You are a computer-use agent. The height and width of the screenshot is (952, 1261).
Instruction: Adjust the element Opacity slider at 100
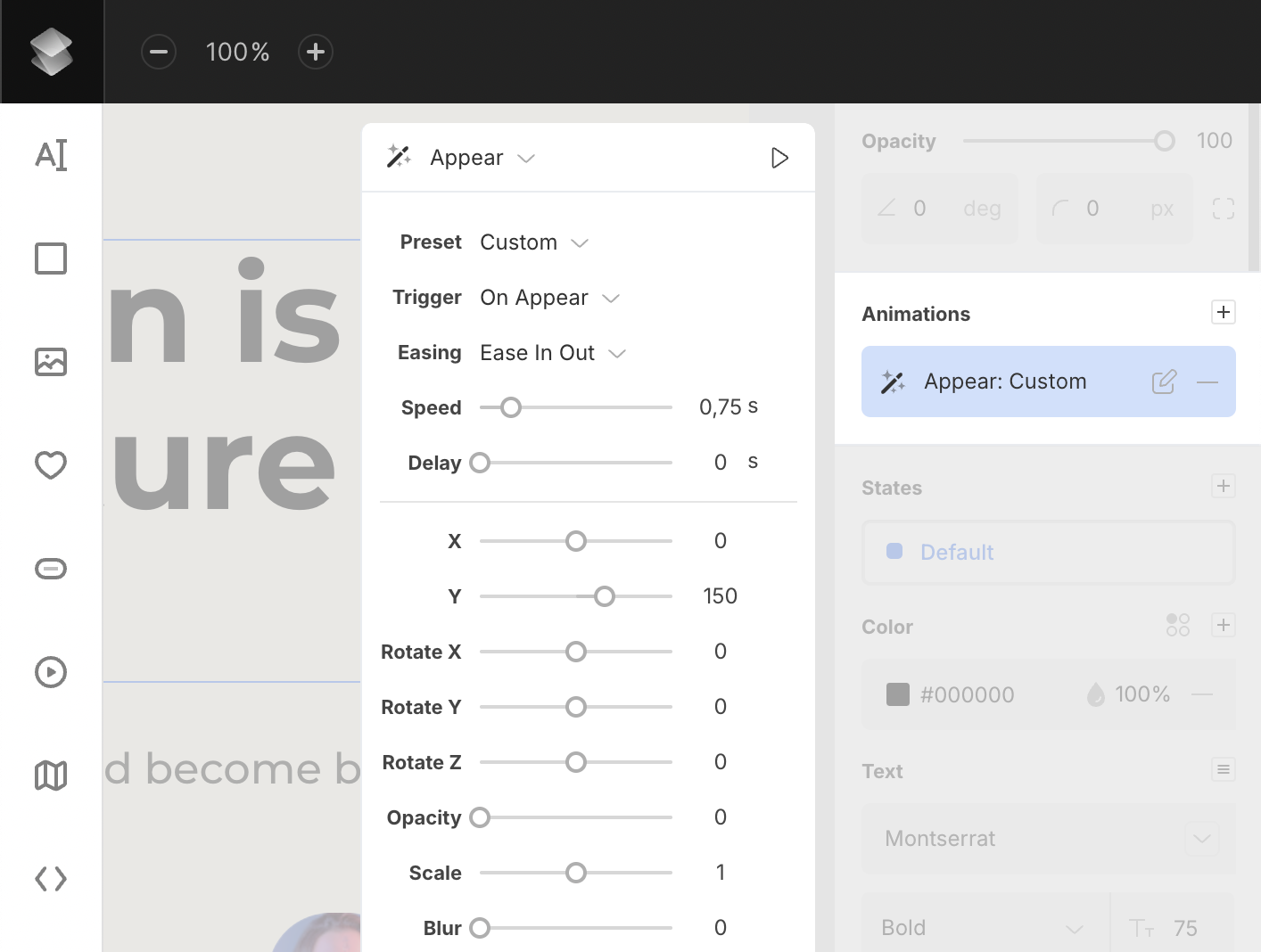pos(1165,141)
